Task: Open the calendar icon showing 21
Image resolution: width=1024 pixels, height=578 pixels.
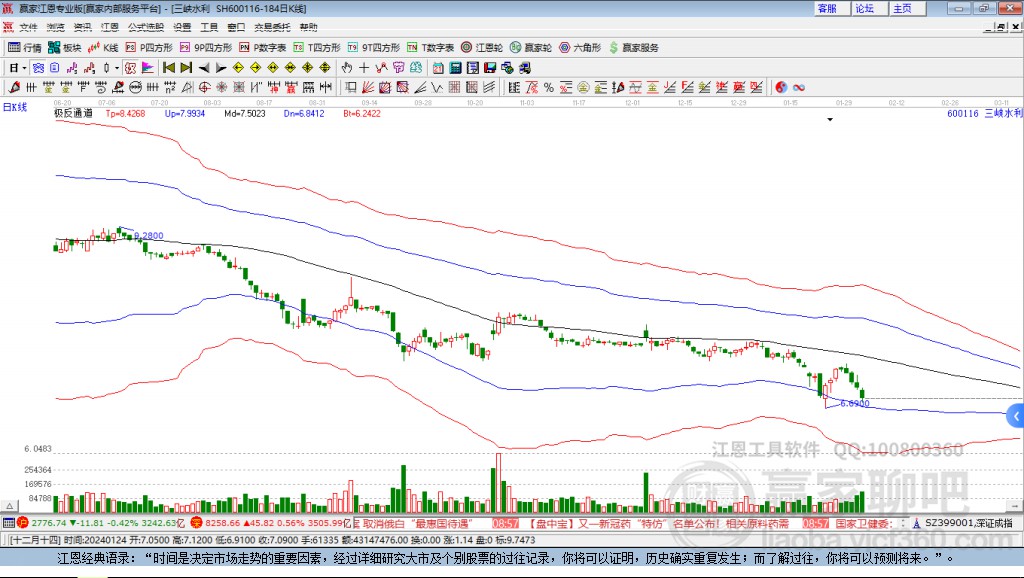Action: 438,68
